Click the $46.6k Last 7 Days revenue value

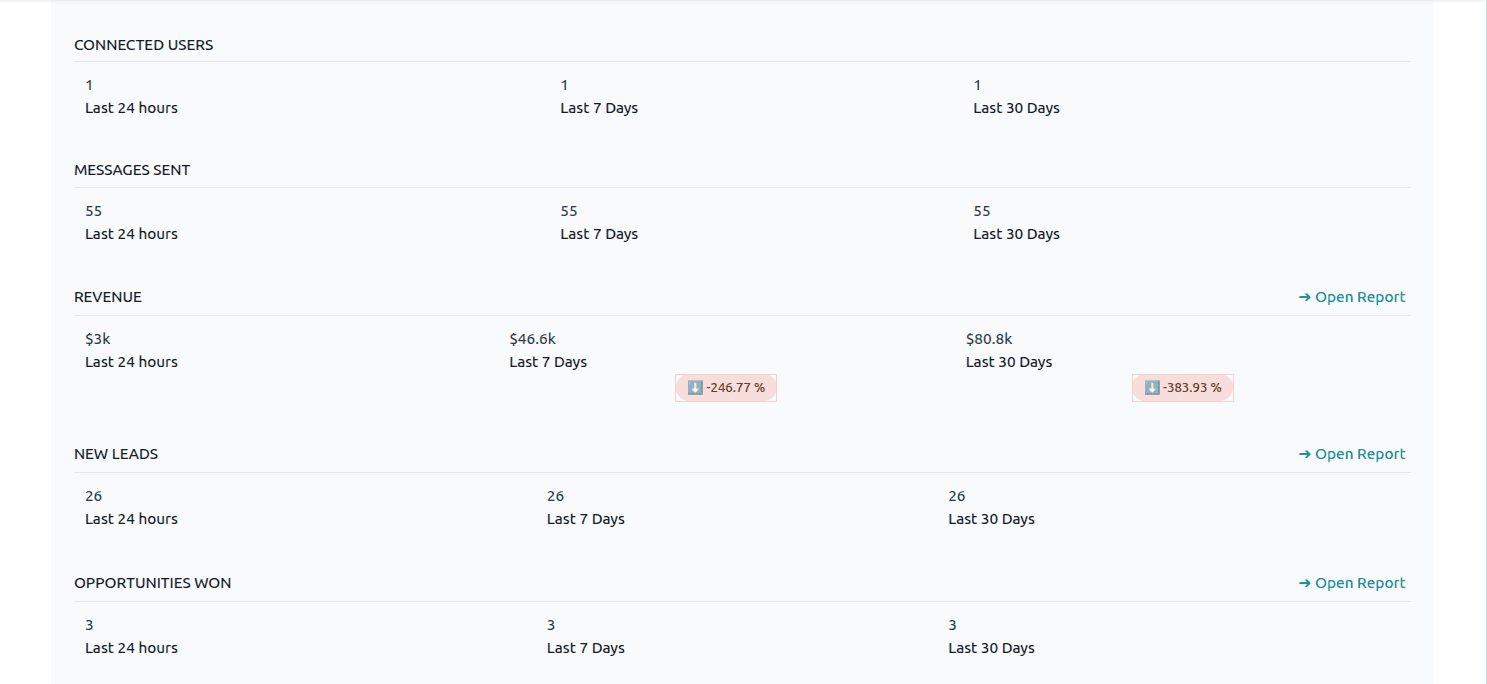(532, 338)
